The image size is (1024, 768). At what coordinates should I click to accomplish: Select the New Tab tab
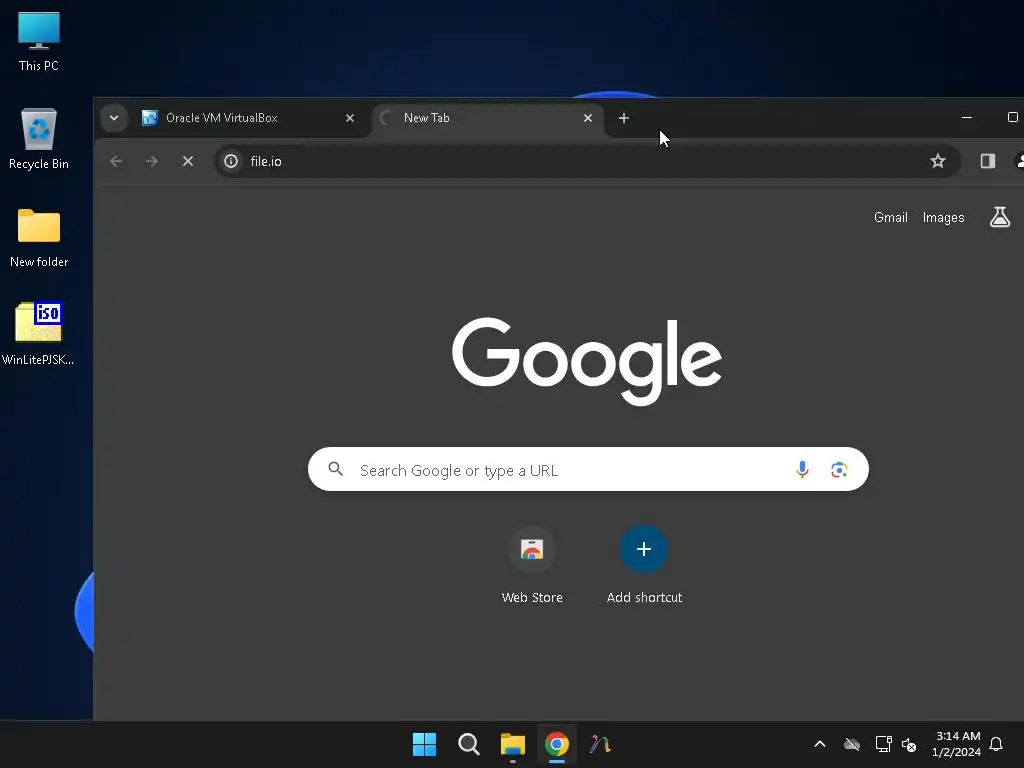[487, 118]
